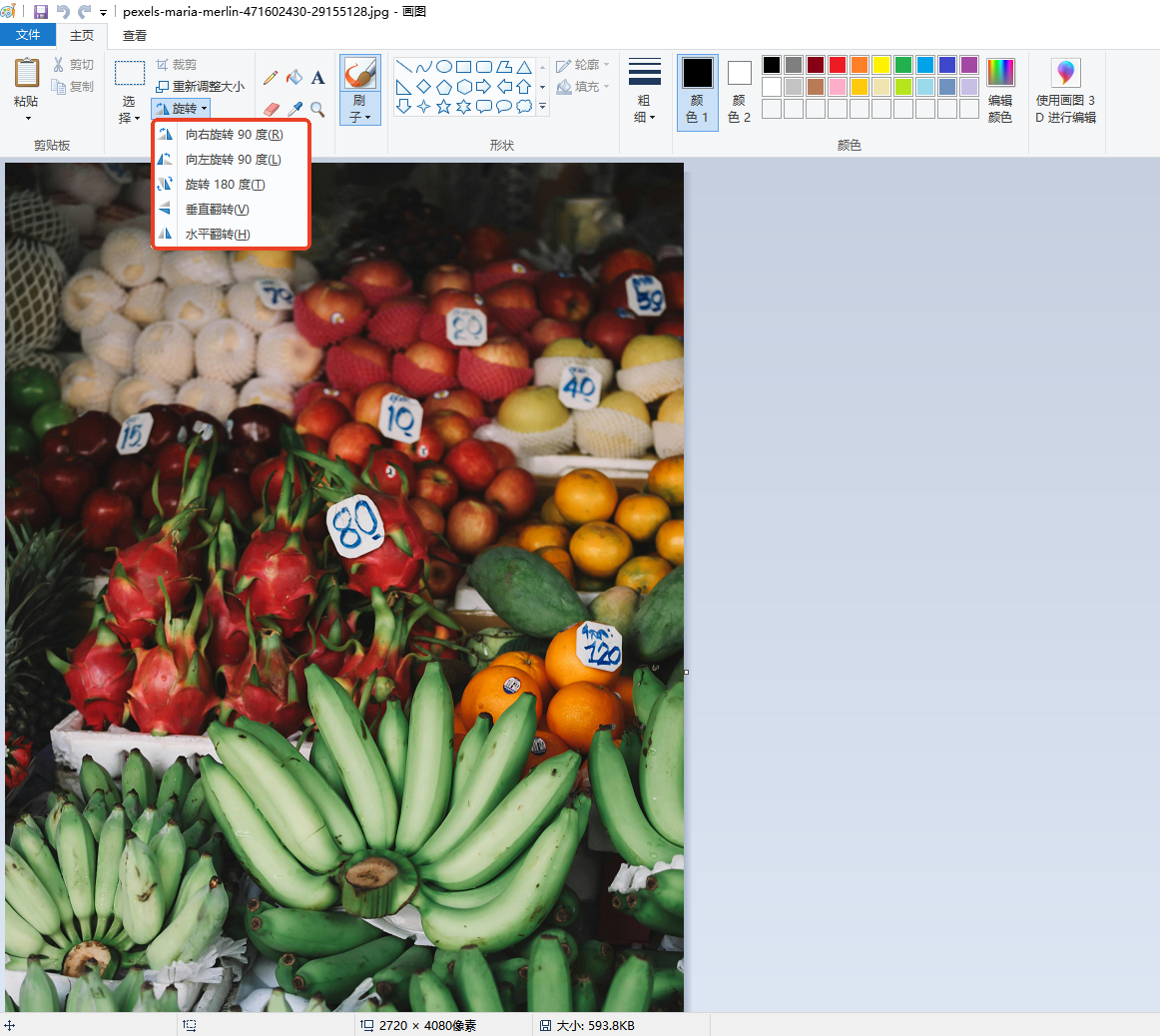Select the Pencil tool
This screenshot has height=1036, width=1160.
tap(271, 78)
